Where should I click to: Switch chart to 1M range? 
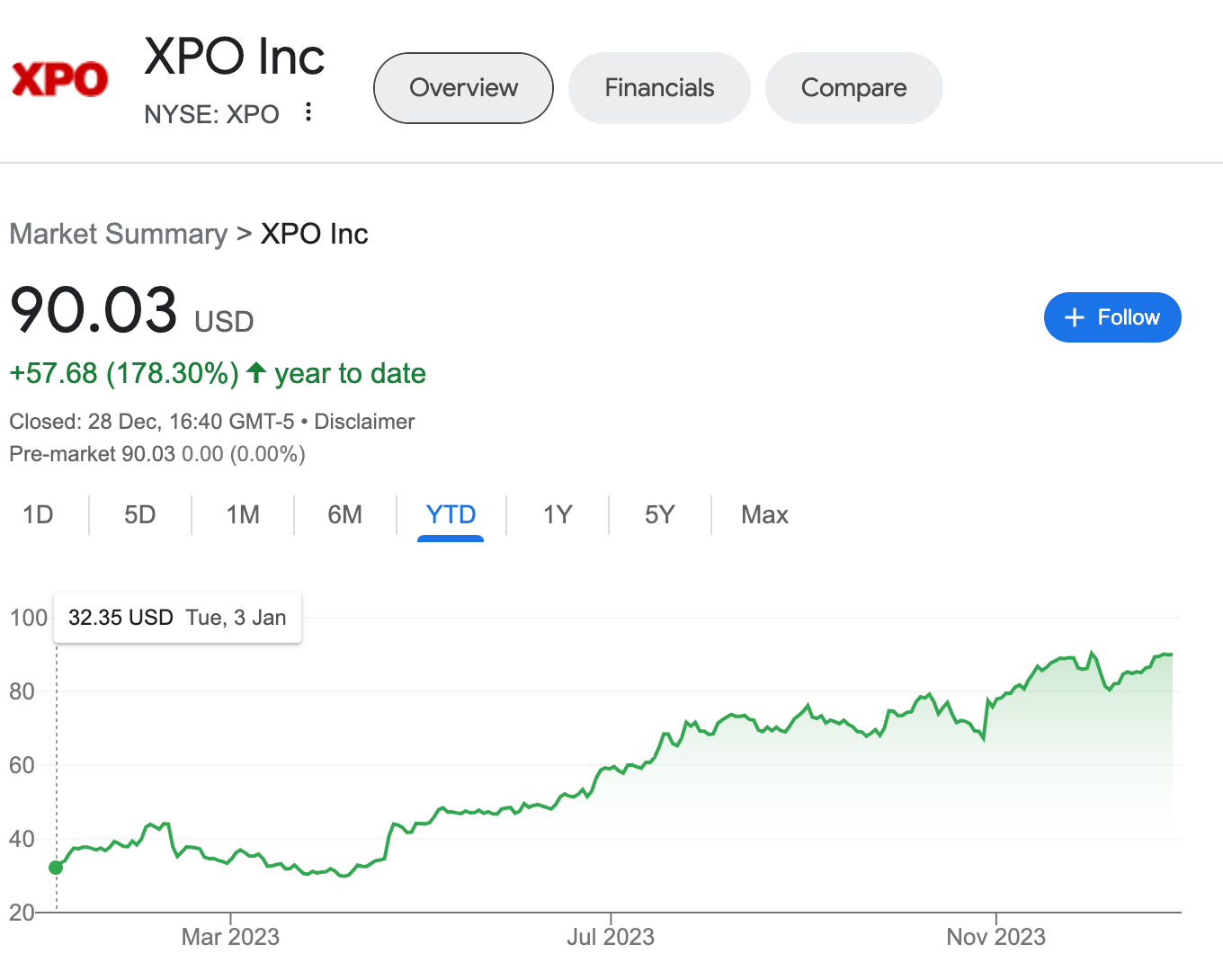pyautogui.click(x=243, y=515)
